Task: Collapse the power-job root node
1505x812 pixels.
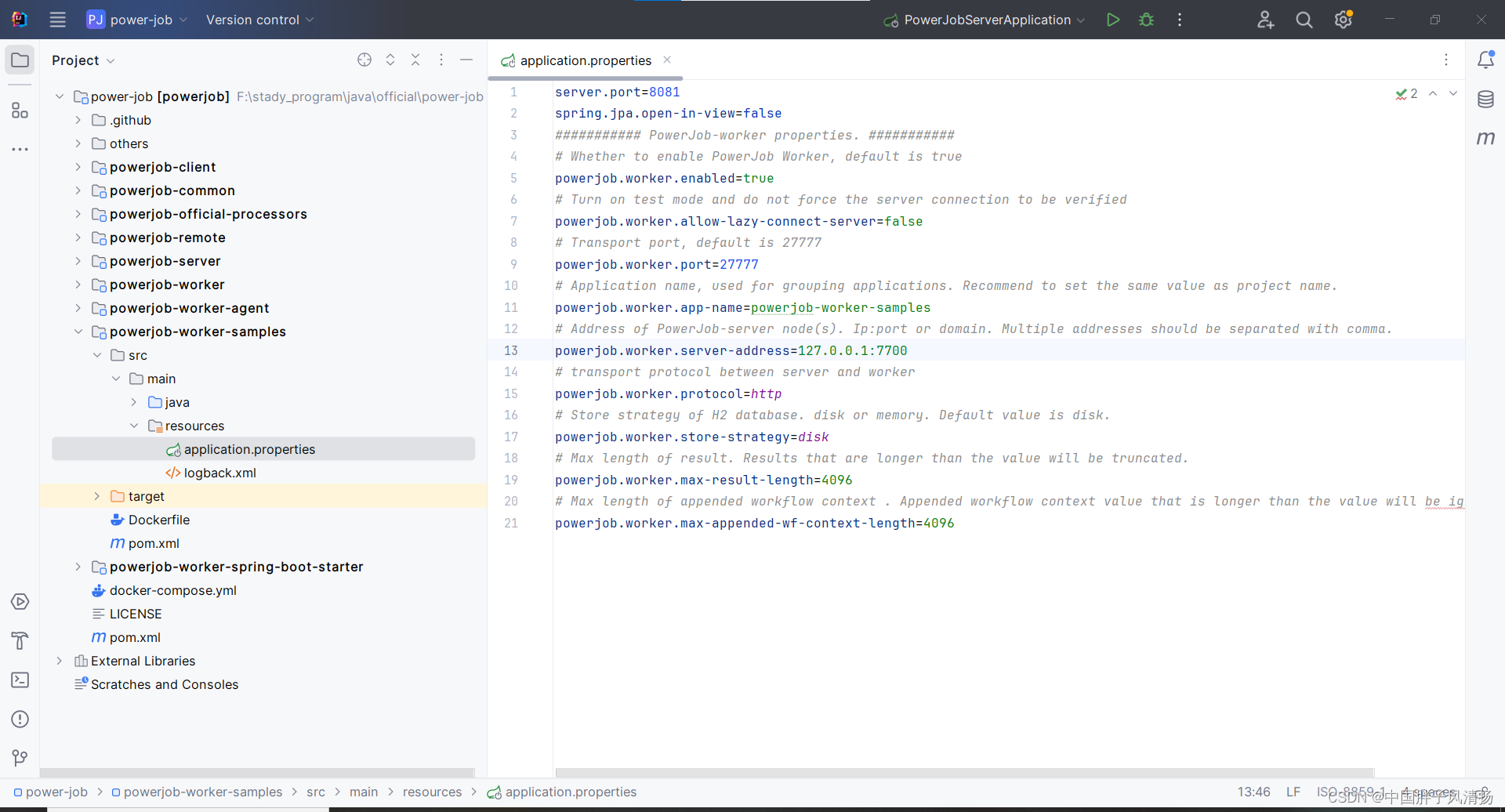Action: (60, 96)
